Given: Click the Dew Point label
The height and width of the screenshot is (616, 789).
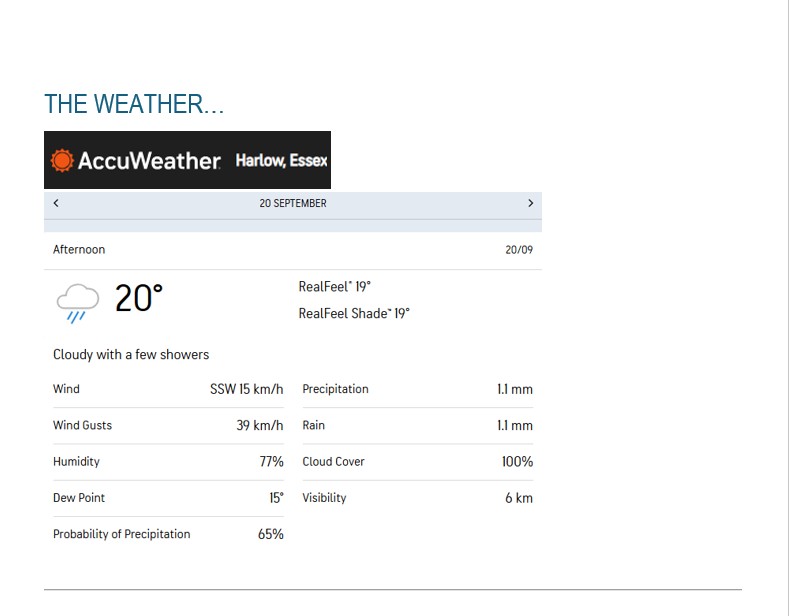Looking at the screenshot, I should [79, 498].
